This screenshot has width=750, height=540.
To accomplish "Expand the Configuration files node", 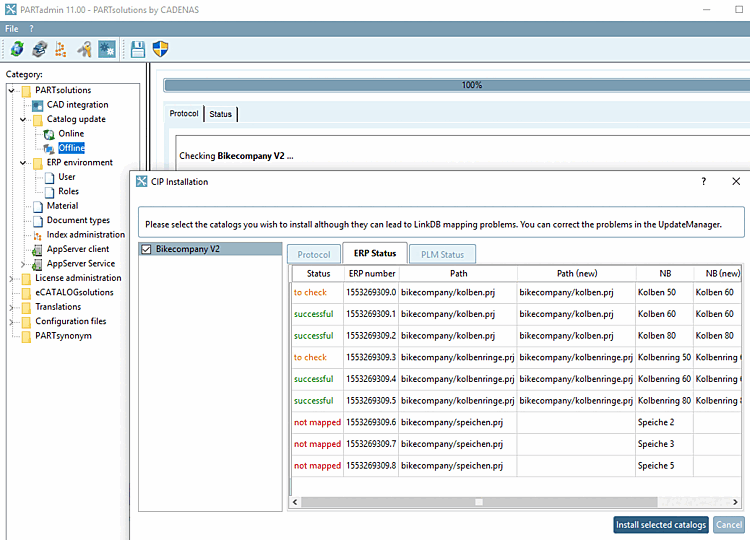I will point(11,321).
